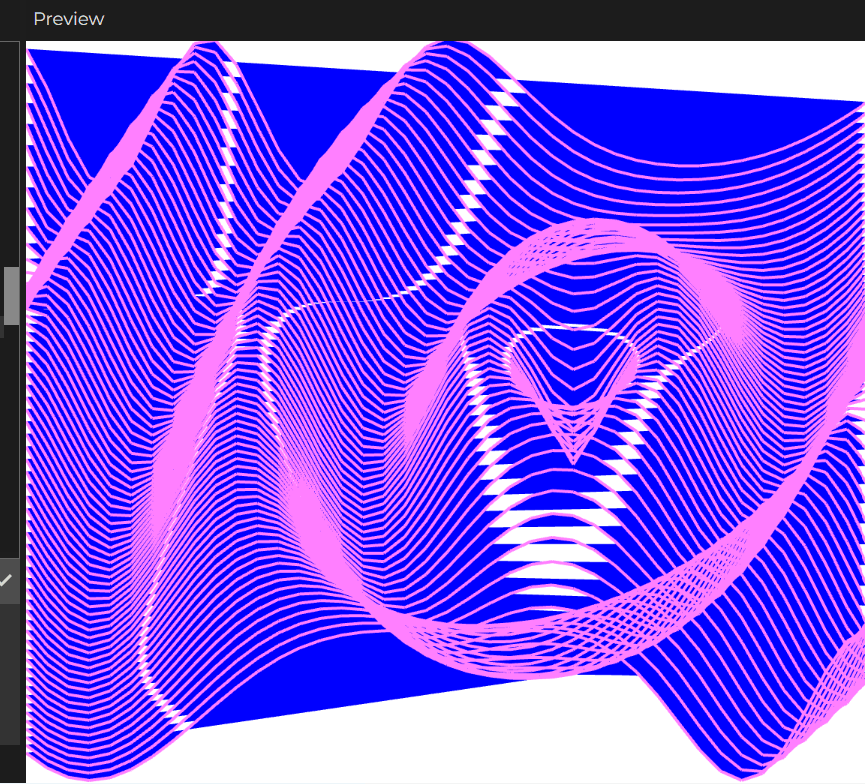This screenshot has width=865, height=784.
Task: Click the gray scrollbar thumb on left edge
Action: pos(11,295)
